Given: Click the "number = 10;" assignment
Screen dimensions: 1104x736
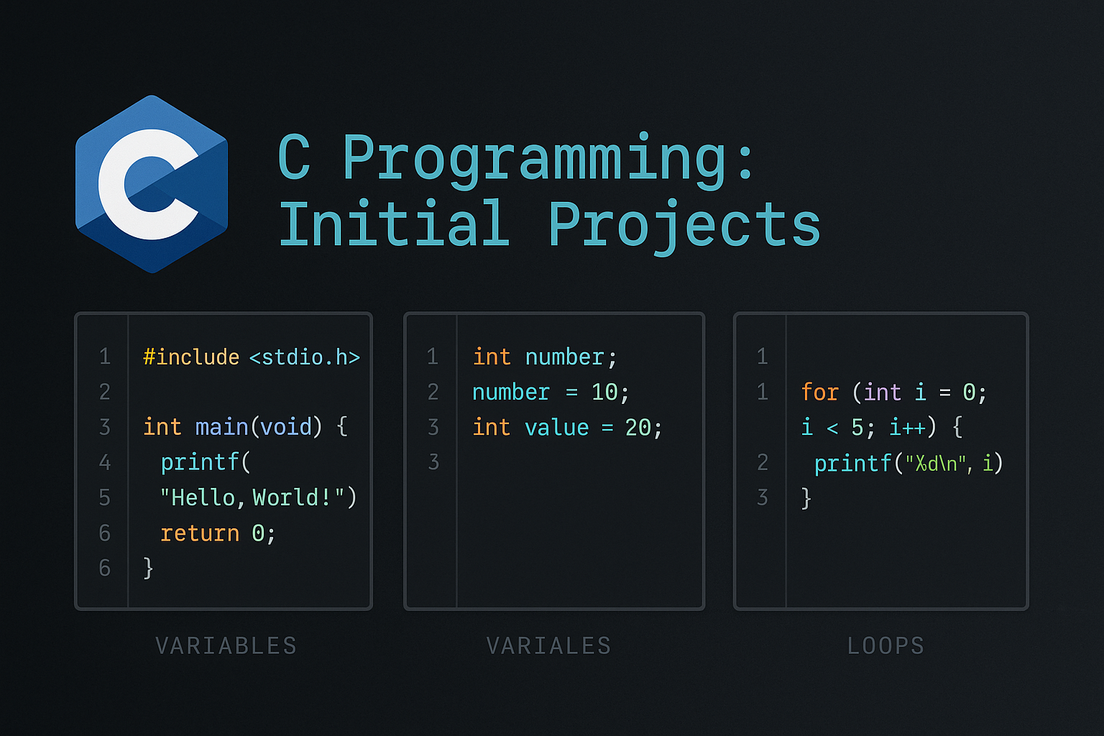Looking at the screenshot, I should tap(551, 392).
